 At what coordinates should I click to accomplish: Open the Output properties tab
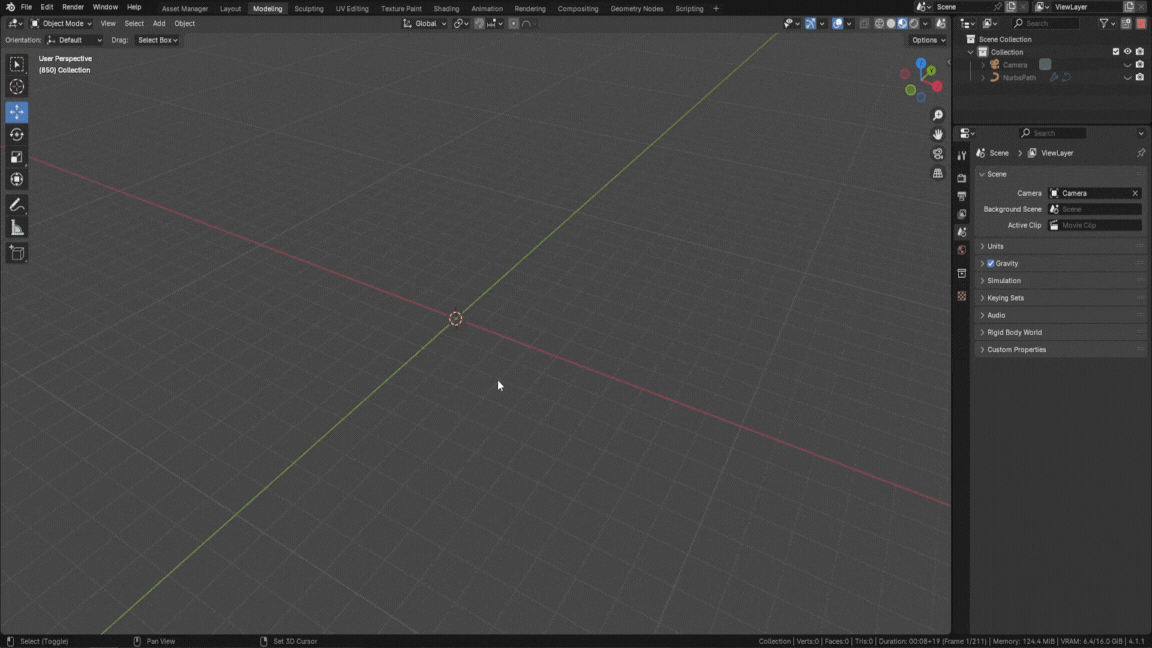click(962, 196)
